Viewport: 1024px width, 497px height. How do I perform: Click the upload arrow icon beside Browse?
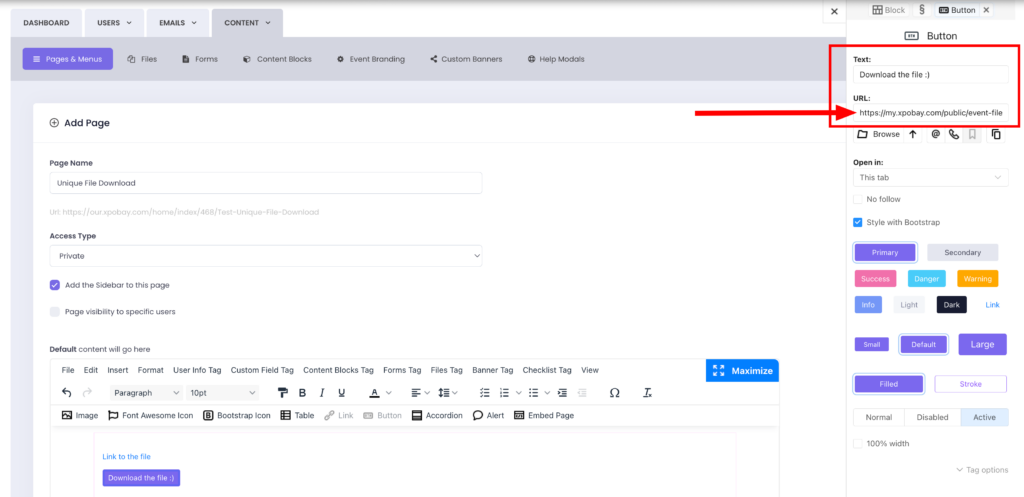pyautogui.click(x=912, y=134)
